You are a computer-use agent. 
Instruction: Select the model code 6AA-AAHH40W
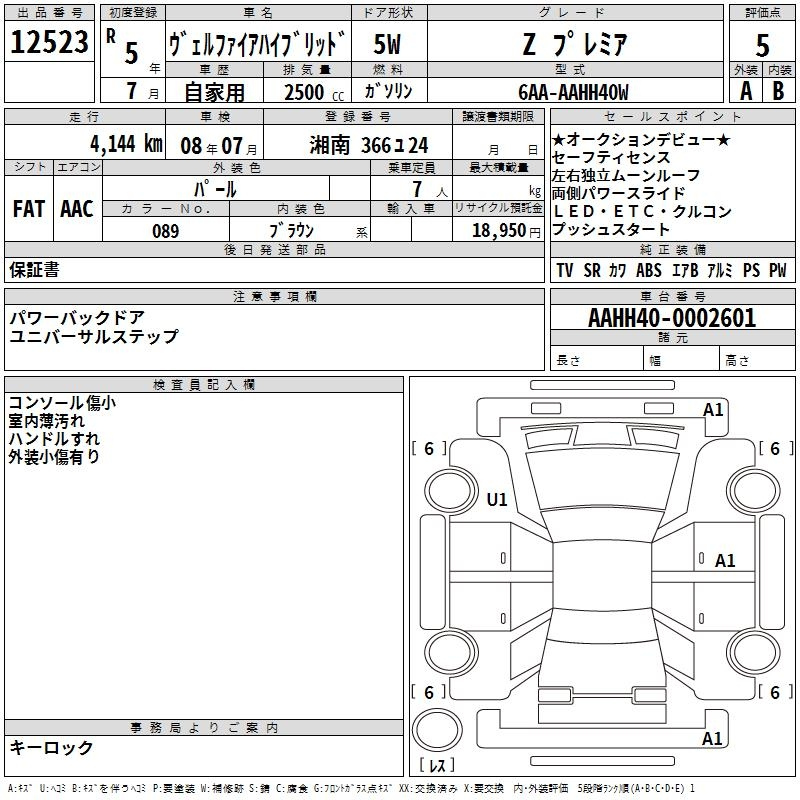[573, 92]
